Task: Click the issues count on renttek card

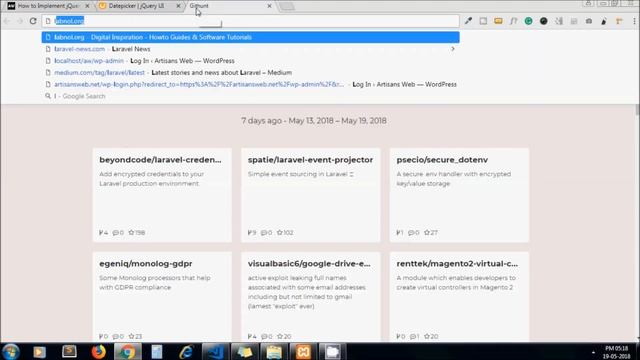Action: (414, 336)
